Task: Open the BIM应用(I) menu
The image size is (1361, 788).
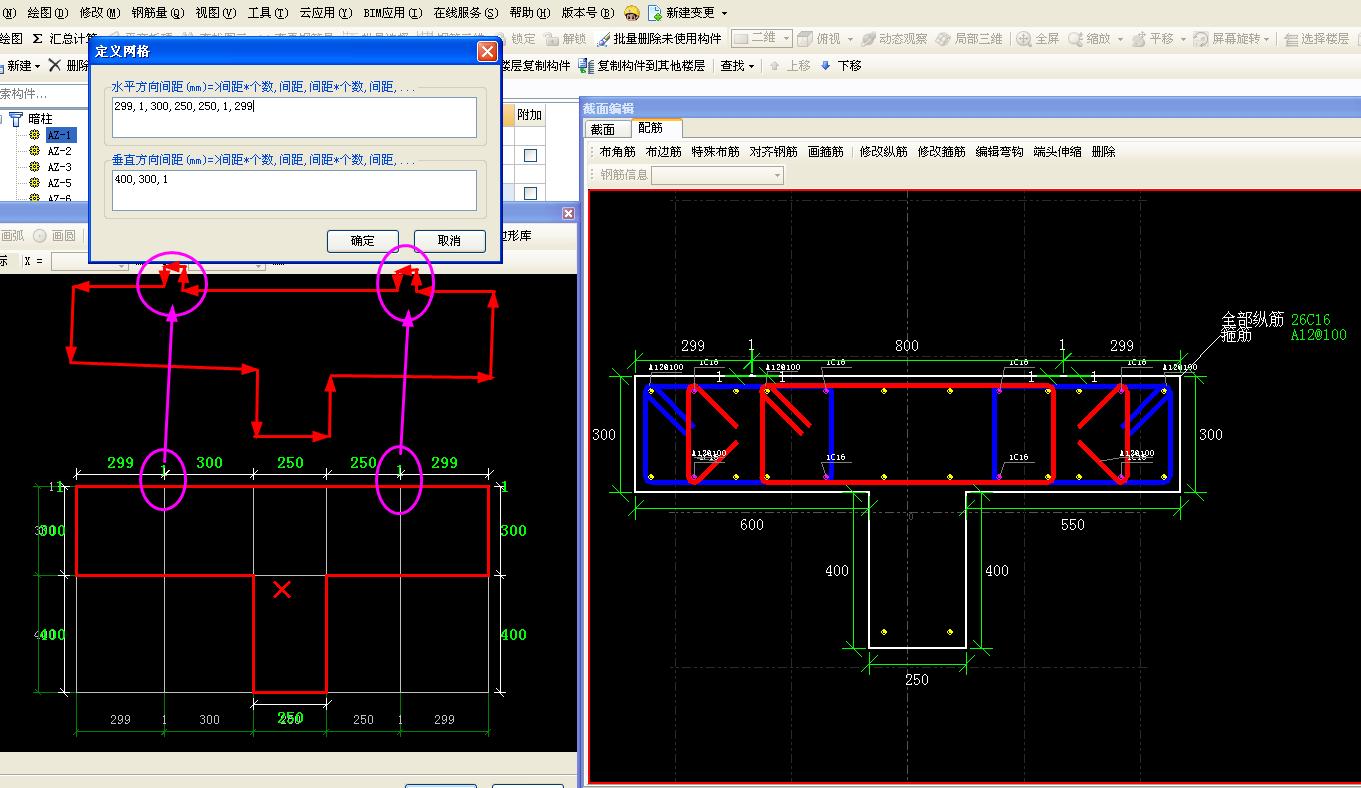Action: coord(392,13)
